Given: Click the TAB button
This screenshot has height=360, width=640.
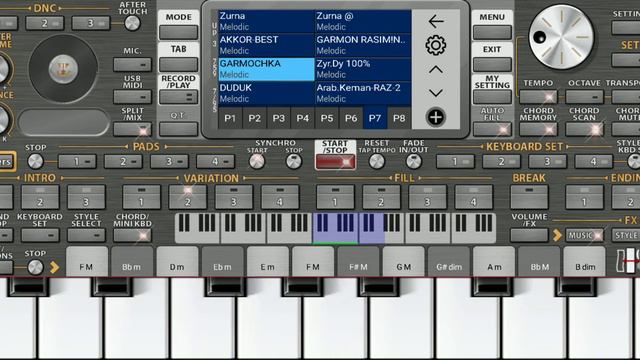Looking at the screenshot, I should pos(178,64).
